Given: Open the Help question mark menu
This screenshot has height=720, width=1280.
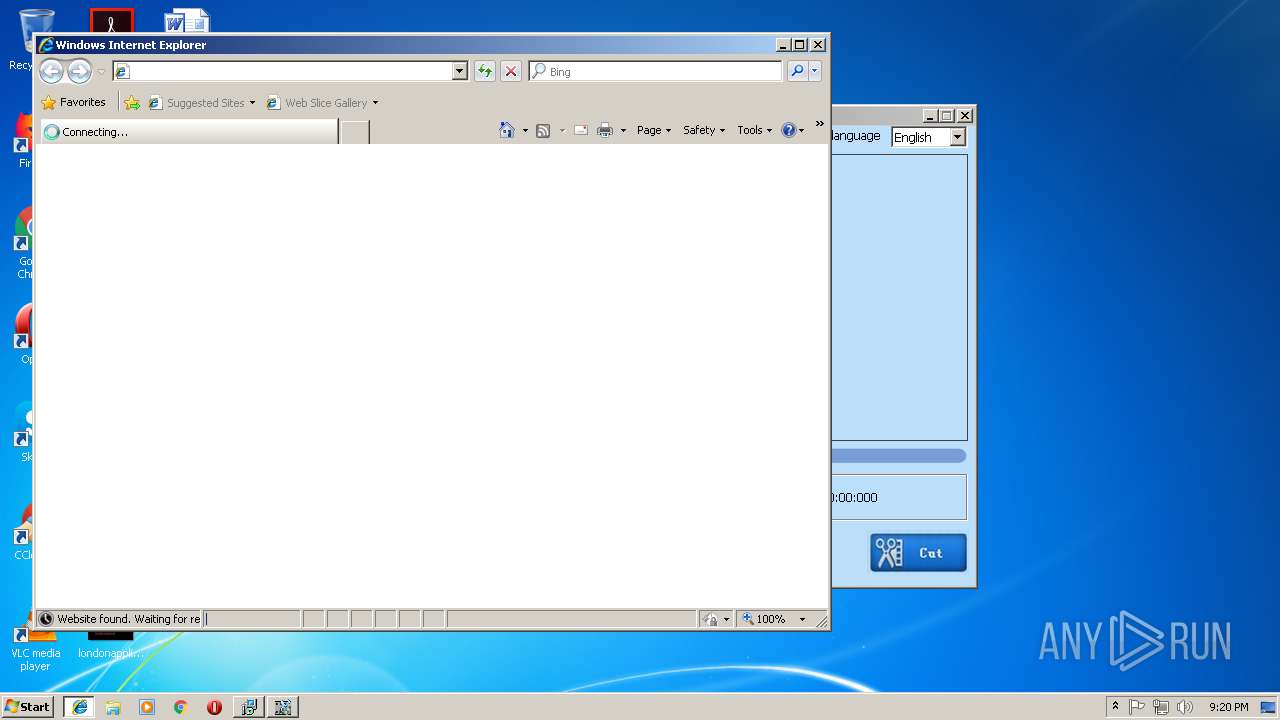Looking at the screenshot, I should (793, 130).
